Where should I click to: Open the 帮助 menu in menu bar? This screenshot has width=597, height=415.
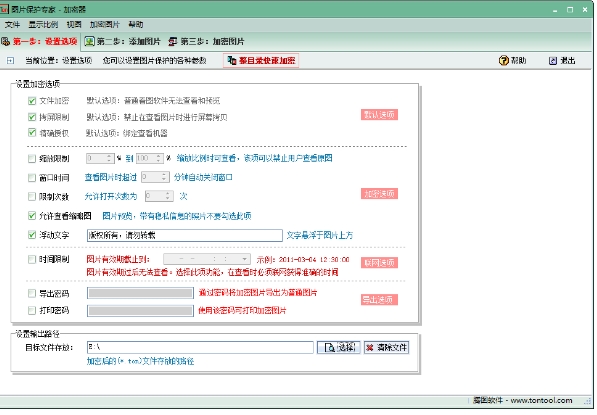(136, 25)
